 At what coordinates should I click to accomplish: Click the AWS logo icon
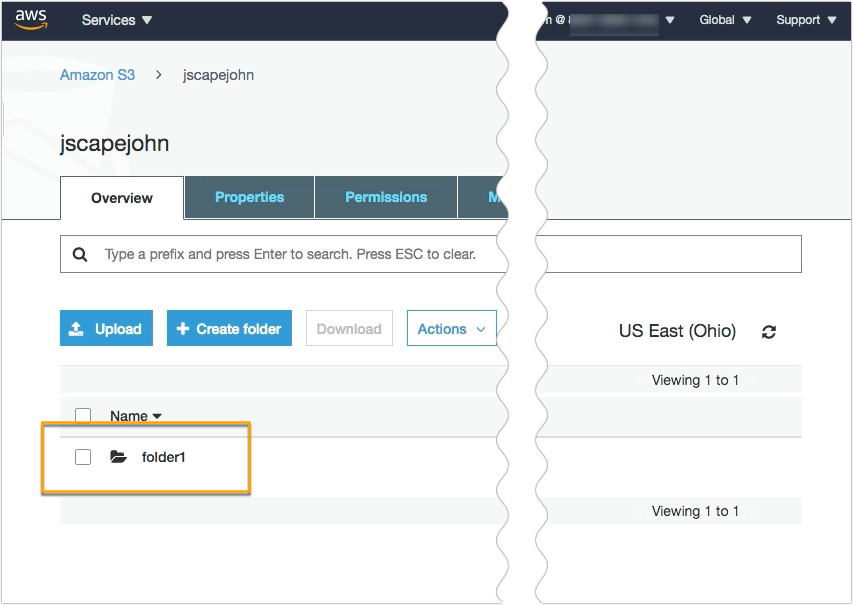(31, 19)
